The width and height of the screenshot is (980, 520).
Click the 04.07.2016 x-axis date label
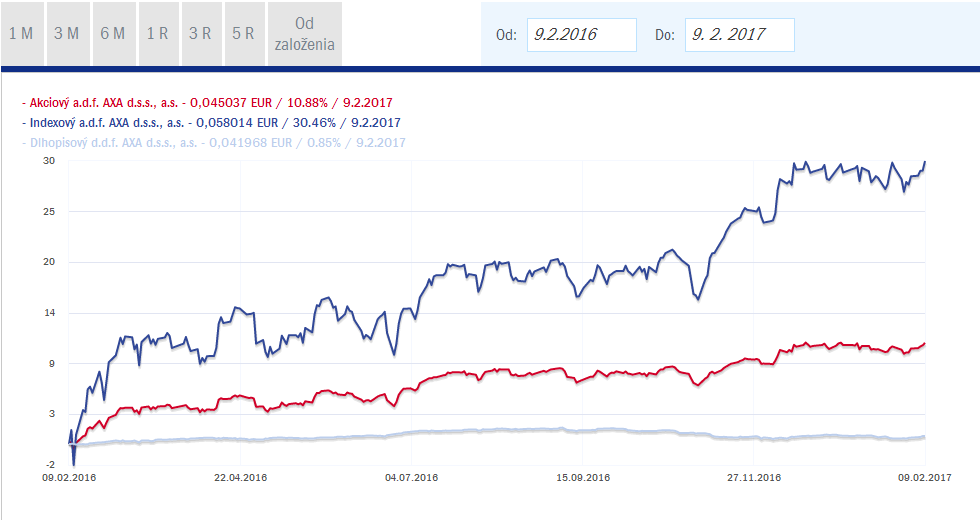(411, 478)
